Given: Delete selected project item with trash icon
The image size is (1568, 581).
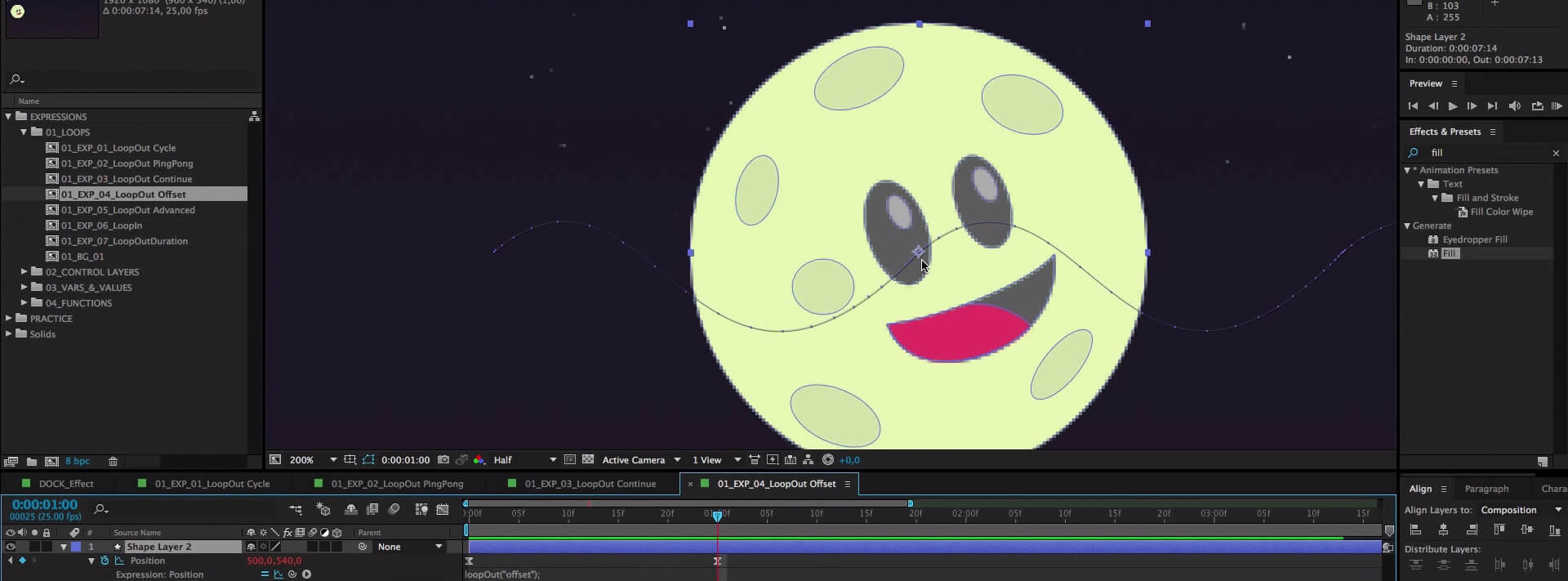Looking at the screenshot, I should pos(114,462).
